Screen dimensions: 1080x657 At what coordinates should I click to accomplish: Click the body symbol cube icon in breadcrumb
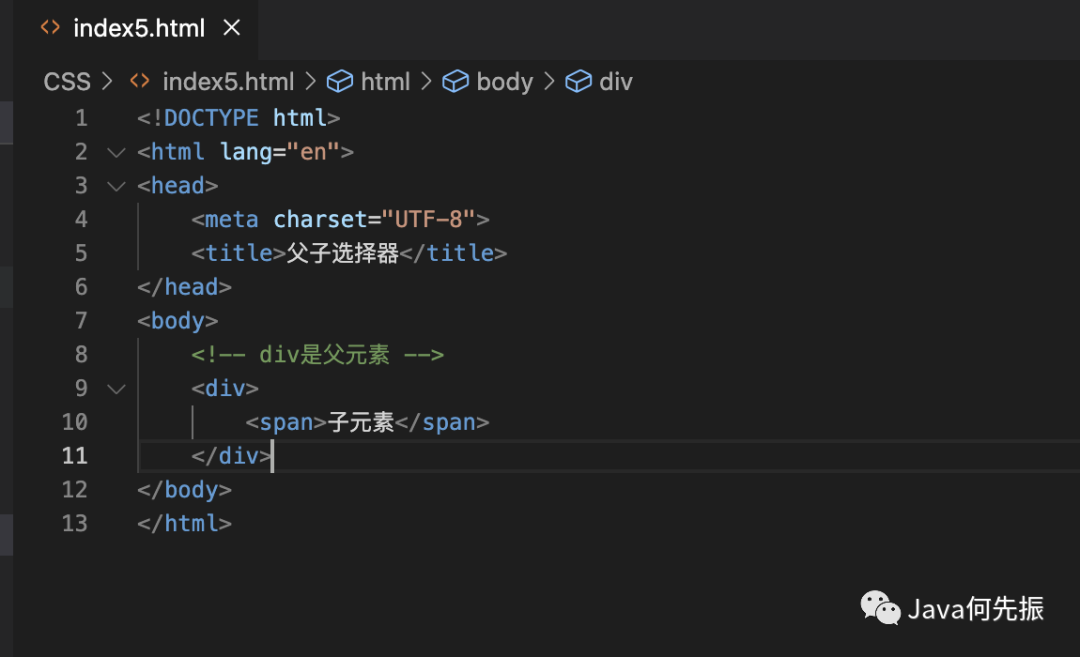tap(455, 81)
